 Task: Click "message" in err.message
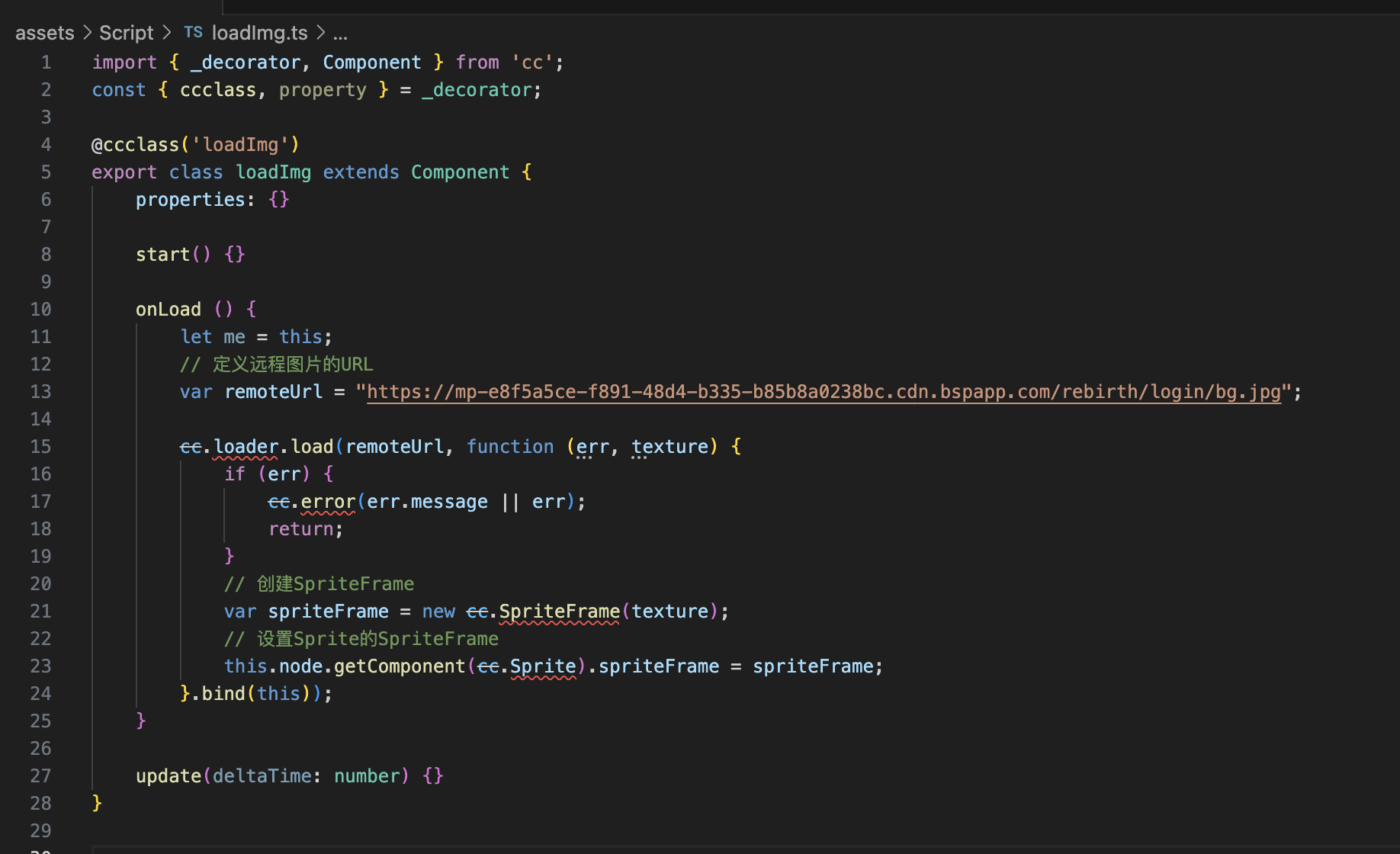449,502
